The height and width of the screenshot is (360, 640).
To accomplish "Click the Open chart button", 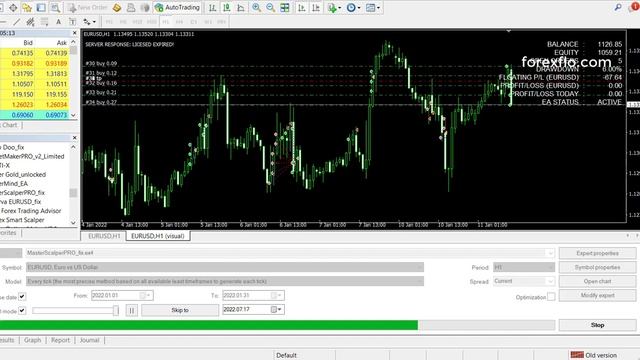I will (597, 281).
